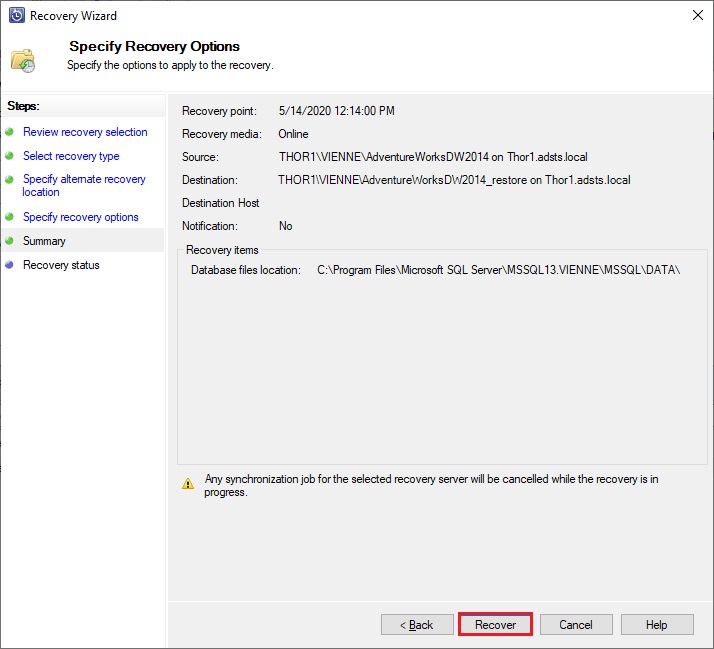714x649 pixels.
Task: Click the Recovery Wizard title bar icon
Action: pyautogui.click(x=17, y=15)
